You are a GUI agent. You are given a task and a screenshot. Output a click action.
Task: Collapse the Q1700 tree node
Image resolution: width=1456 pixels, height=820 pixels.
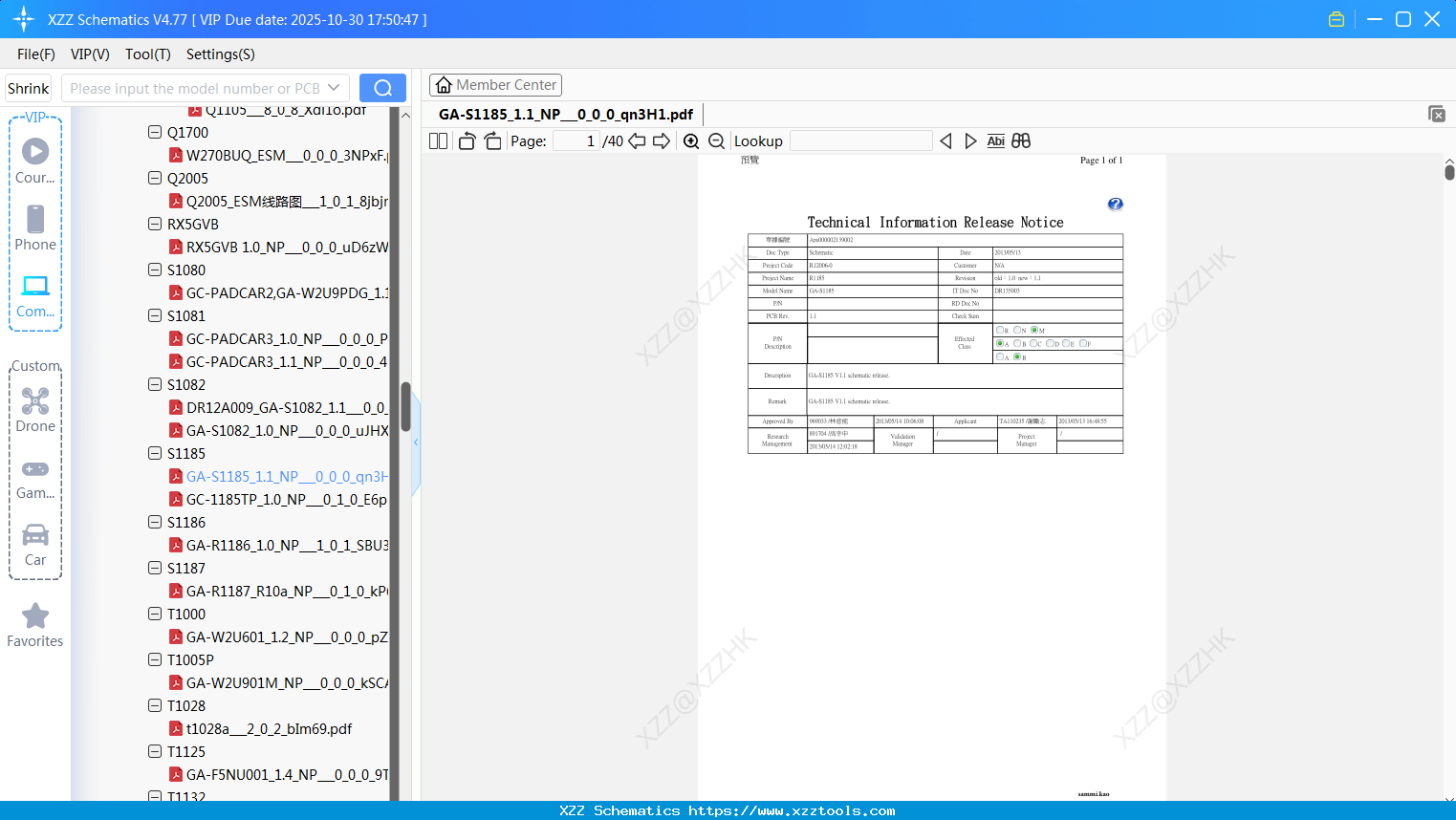(155, 132)
